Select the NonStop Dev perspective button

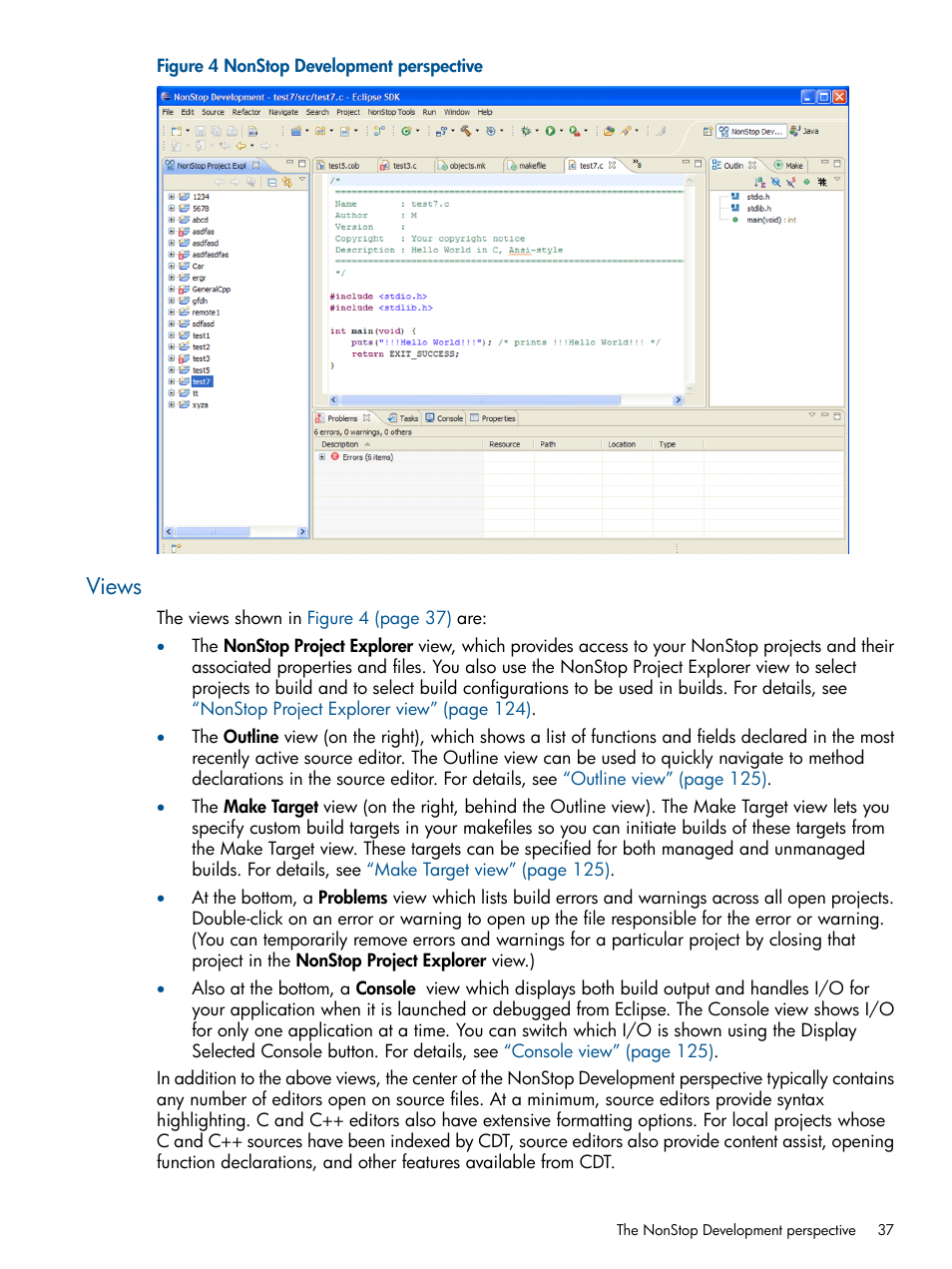click(750, 131)
